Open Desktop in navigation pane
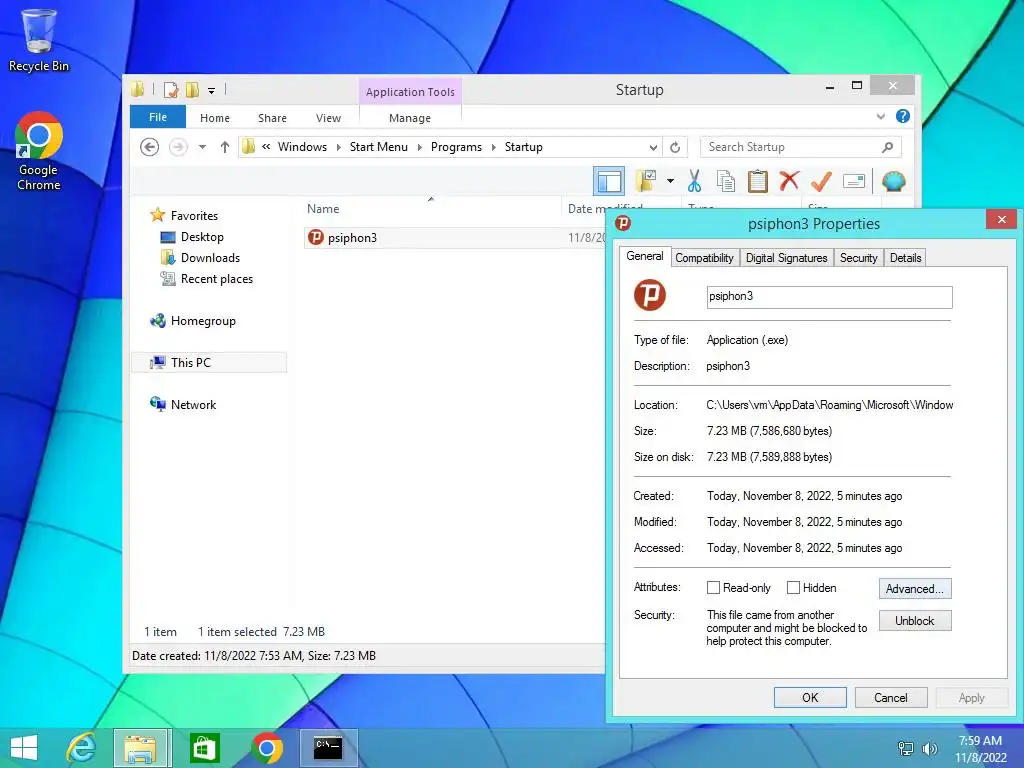Viewport: 1024px width, 768px height. click(x=202, y=236)
